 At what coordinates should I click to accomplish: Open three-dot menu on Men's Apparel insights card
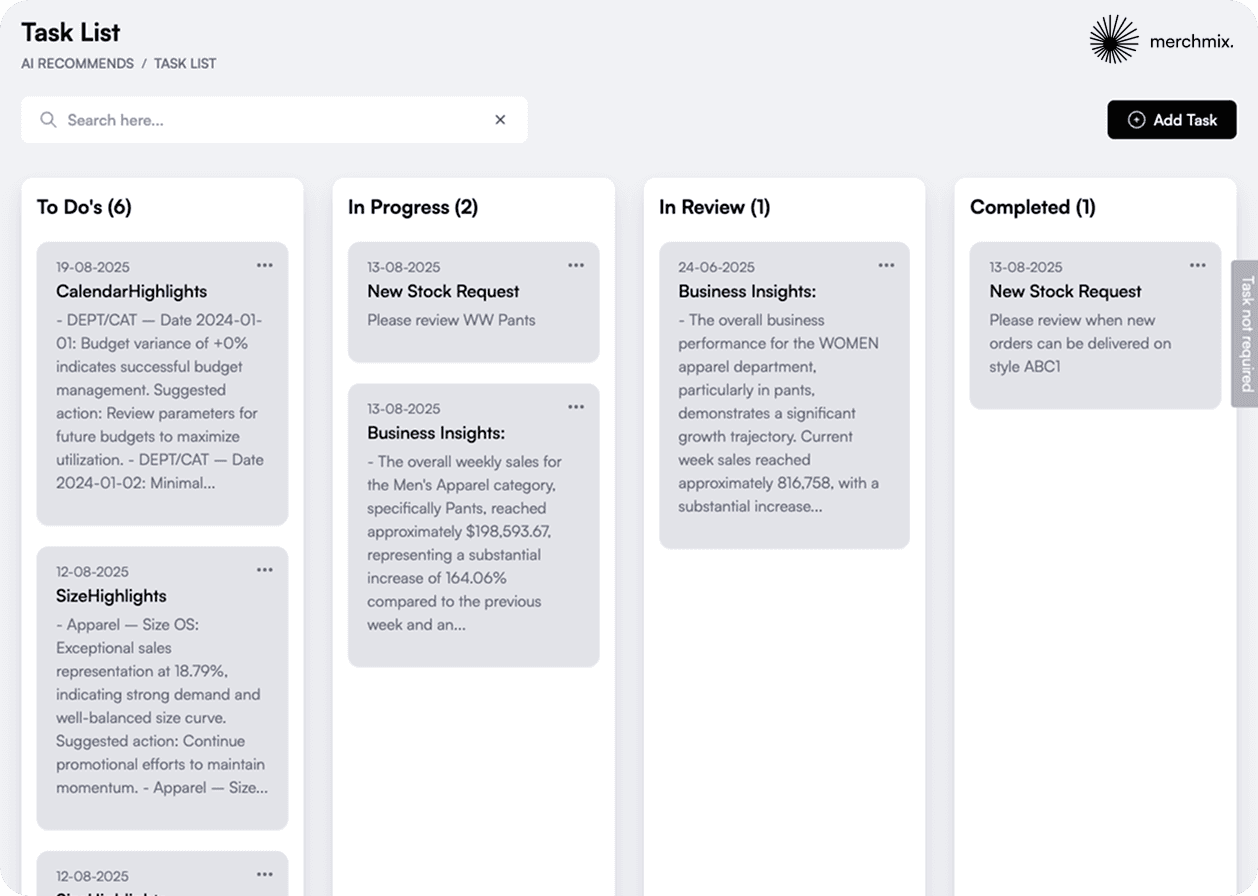click(576, 407)
